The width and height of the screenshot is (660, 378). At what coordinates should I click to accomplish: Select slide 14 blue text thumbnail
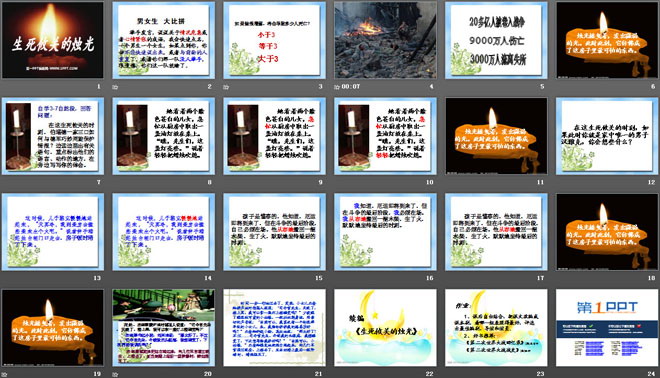(x=164, y=232)
